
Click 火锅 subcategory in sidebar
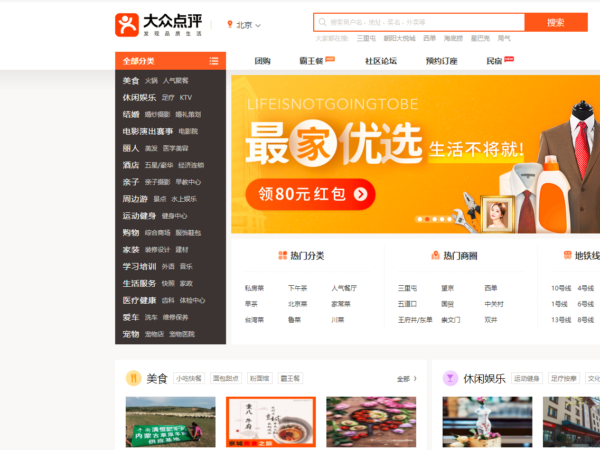[151, 81]
